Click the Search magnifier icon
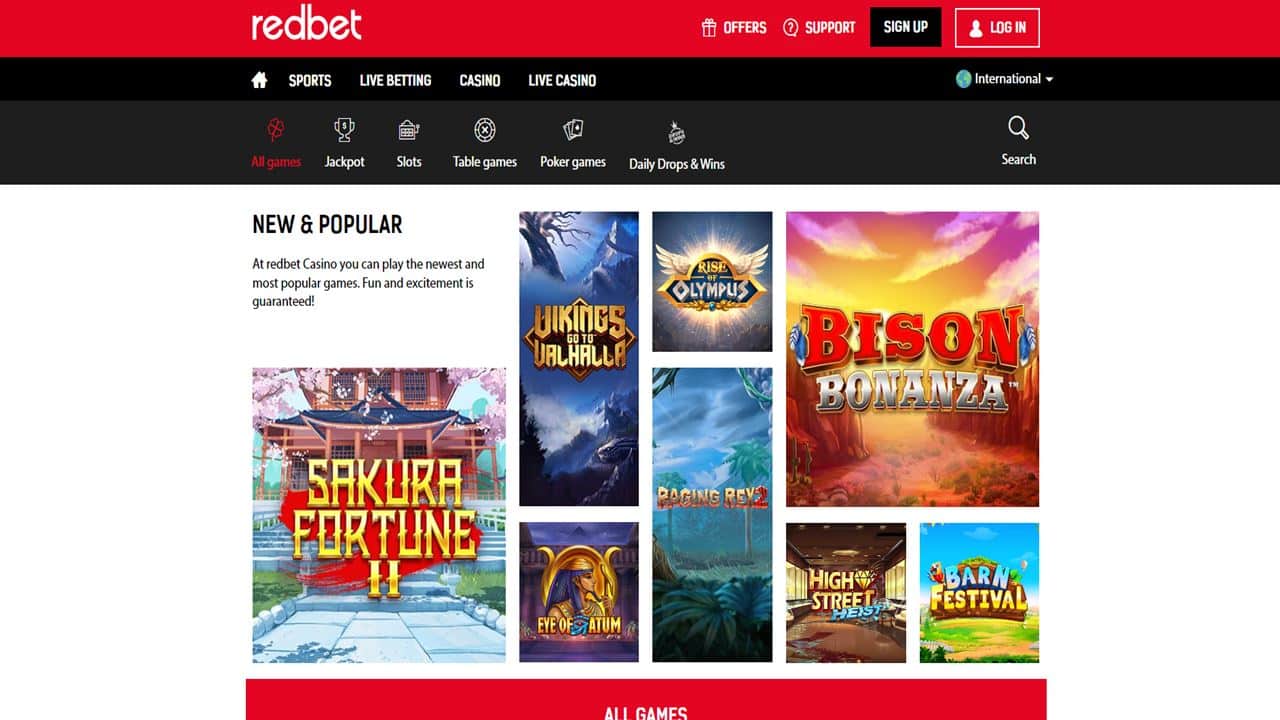This screenshot has width=1280, height=720. click(1018, 128)
